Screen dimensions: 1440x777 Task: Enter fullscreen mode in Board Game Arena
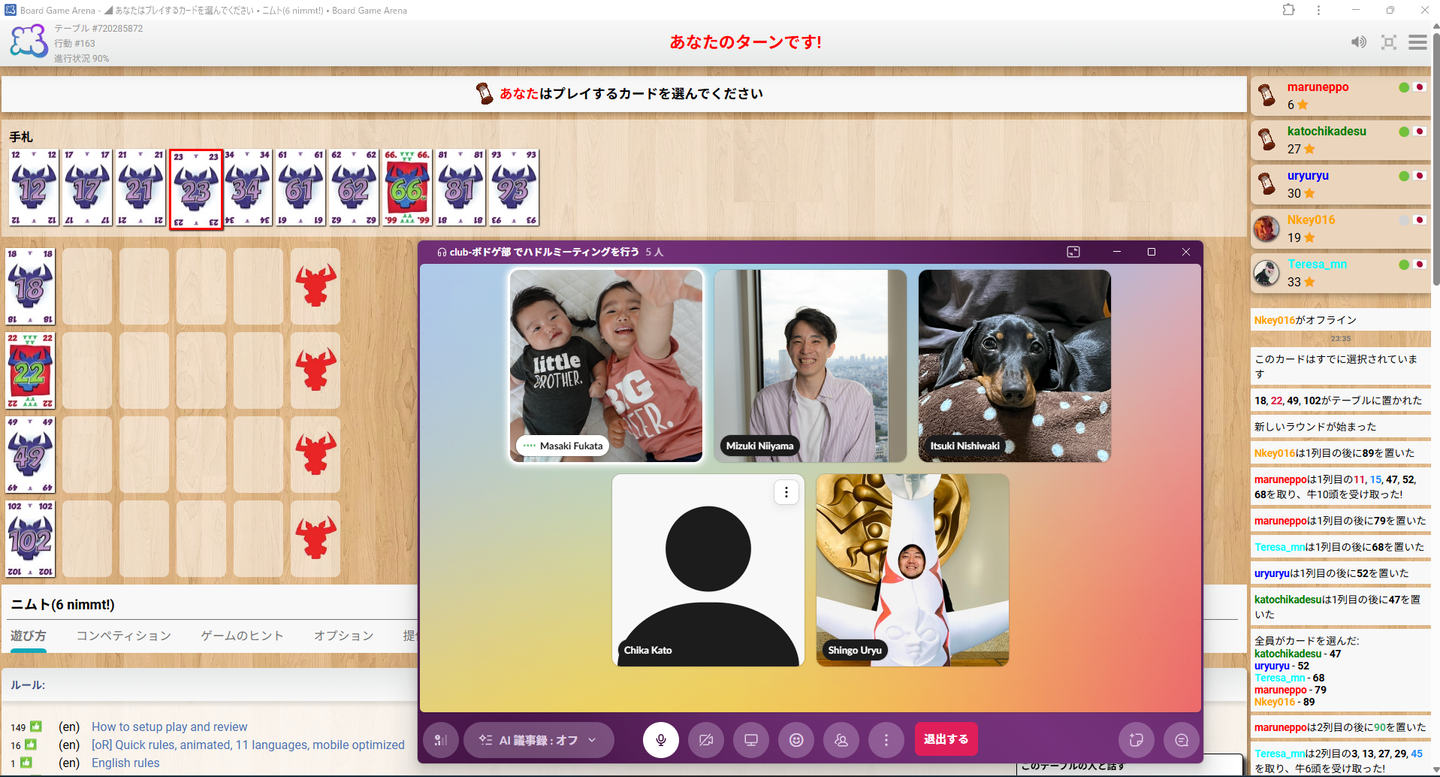pos(1388,42)
